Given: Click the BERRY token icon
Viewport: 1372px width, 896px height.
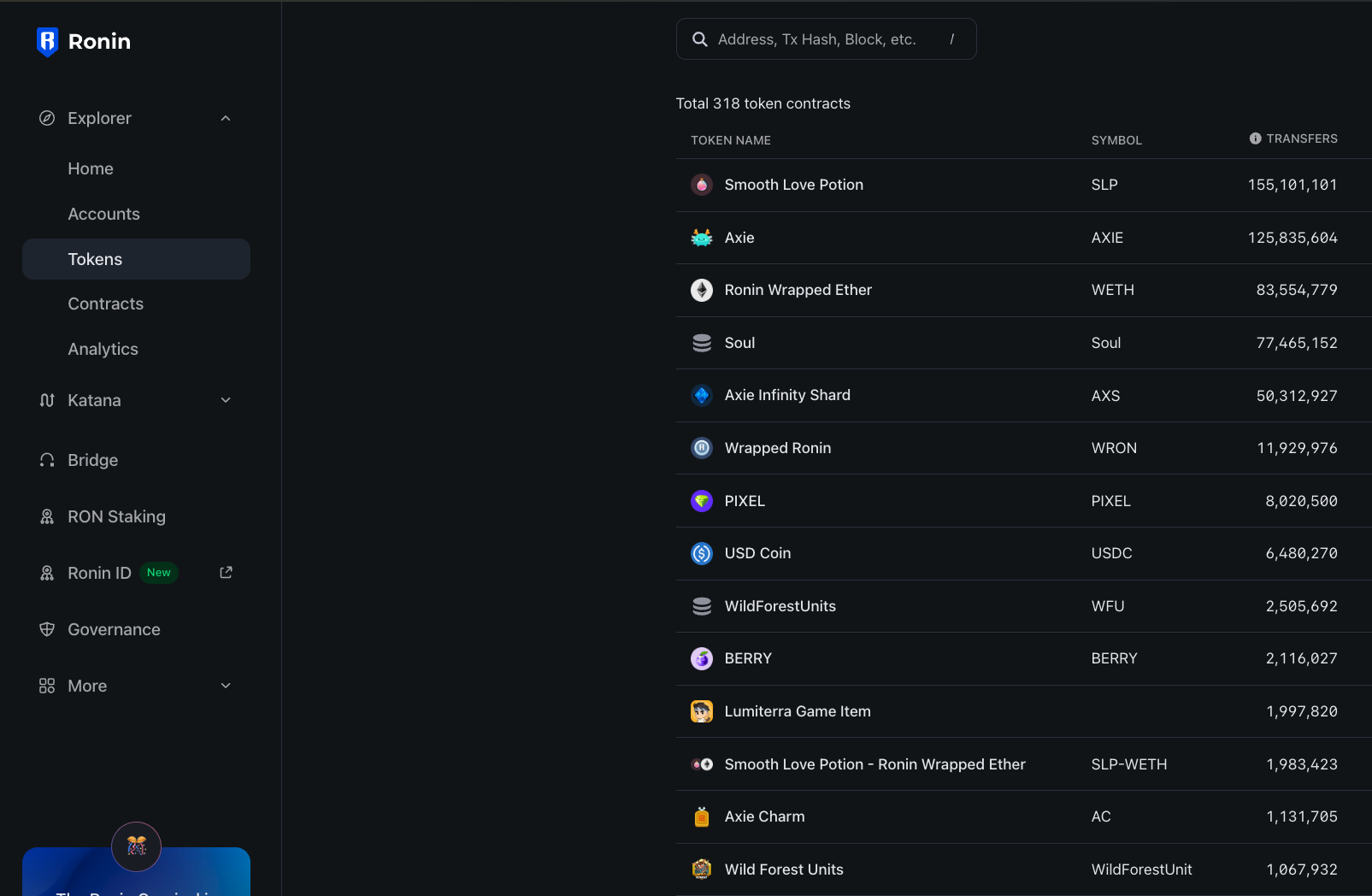Looking at the screenshot, I should click(x=702, y=658).
